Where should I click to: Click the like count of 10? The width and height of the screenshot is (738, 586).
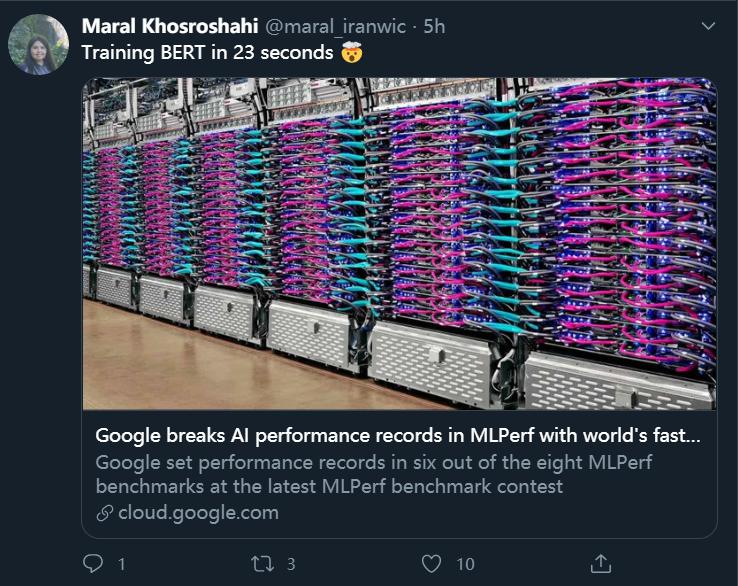coord(465,565)
